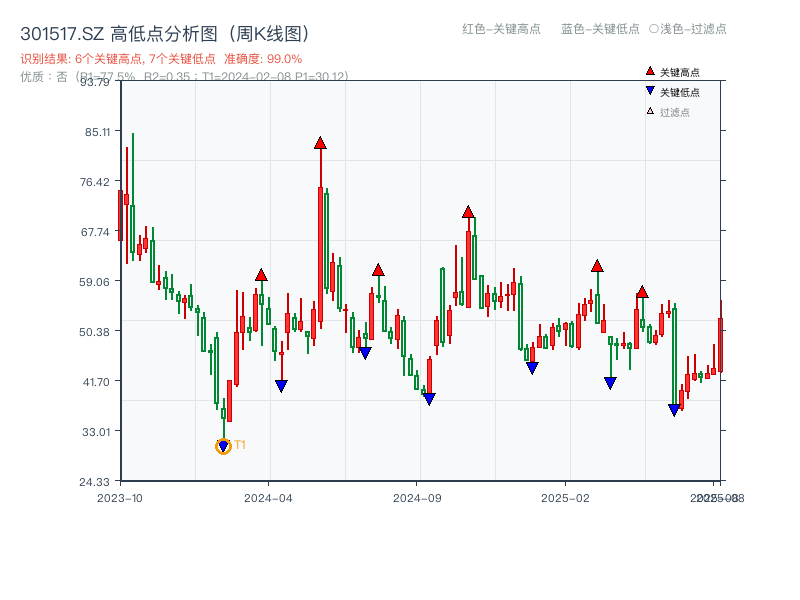Click the highest red high-point triangle near 85 price
Image resolution: width=800 pixels, height=600 pixels.
[x=319, y=142]
